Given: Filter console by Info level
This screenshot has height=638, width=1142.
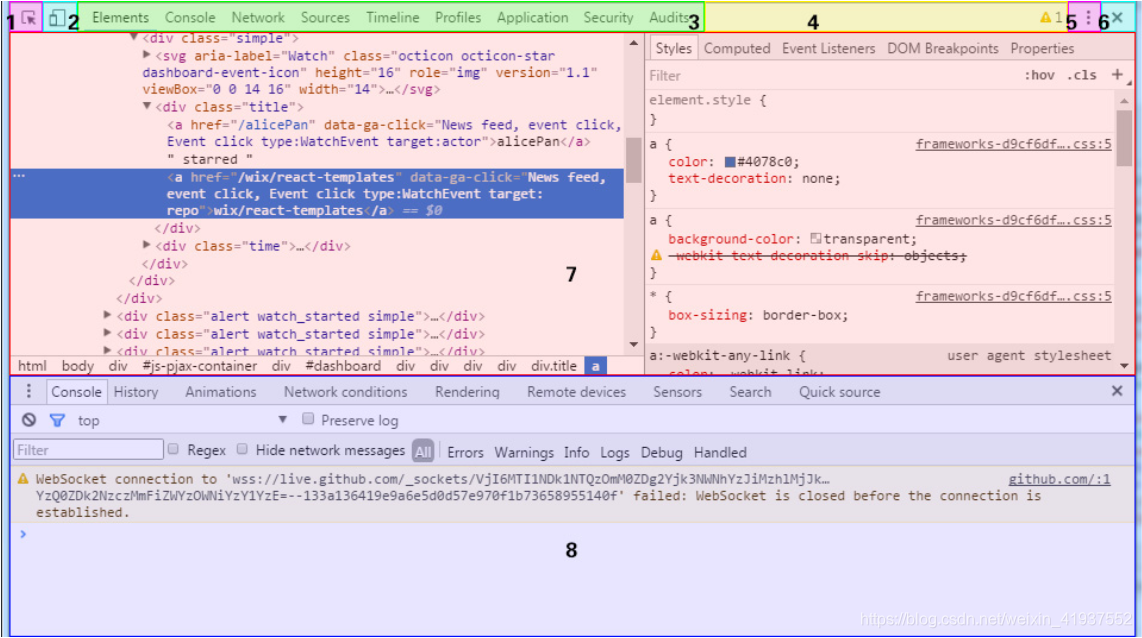Looking at the screenshot, I should tap(576, 452).
